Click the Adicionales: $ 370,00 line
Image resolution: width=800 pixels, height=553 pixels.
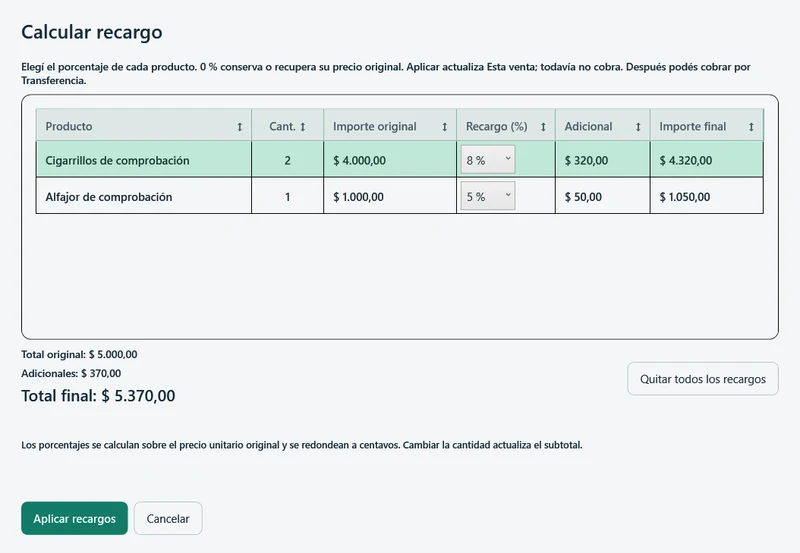tap(71, 373)
